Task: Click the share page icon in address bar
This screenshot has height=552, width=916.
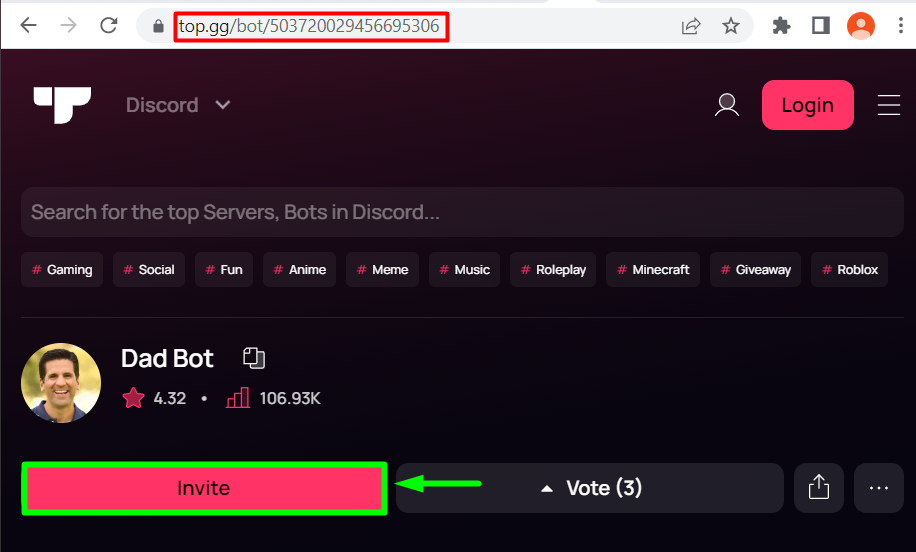Action: coord(691,26)
